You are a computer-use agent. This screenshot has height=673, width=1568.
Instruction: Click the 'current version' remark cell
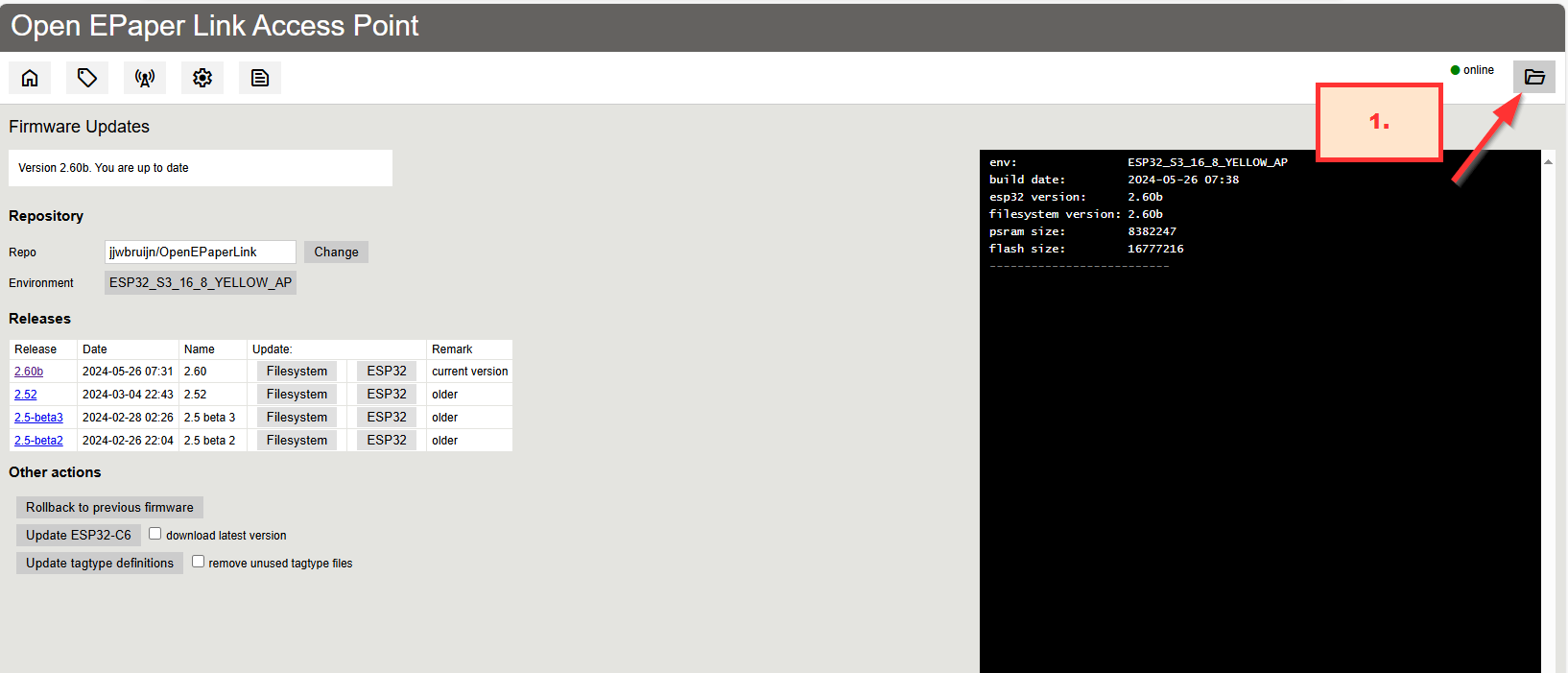[x=470, y=372]
